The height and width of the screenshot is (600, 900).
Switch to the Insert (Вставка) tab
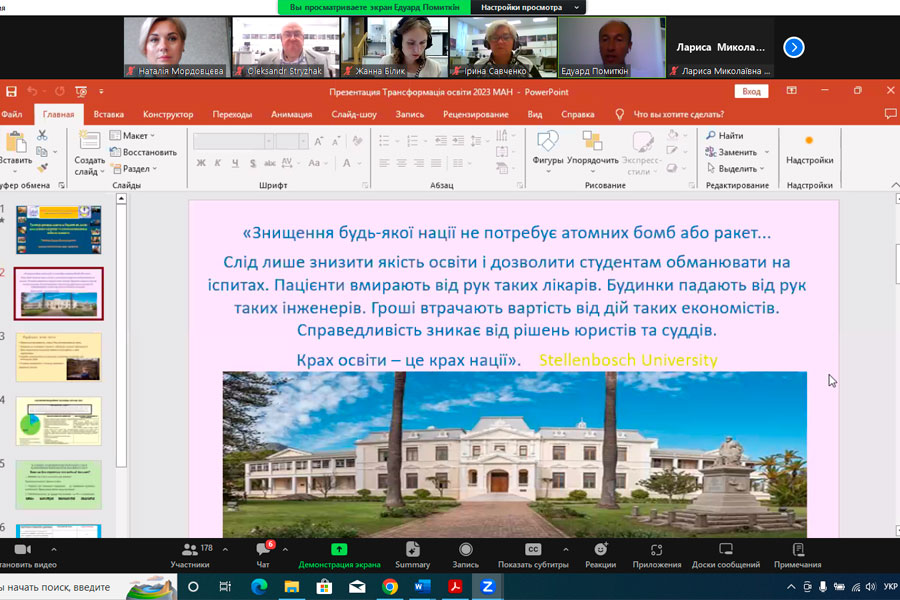108,114
